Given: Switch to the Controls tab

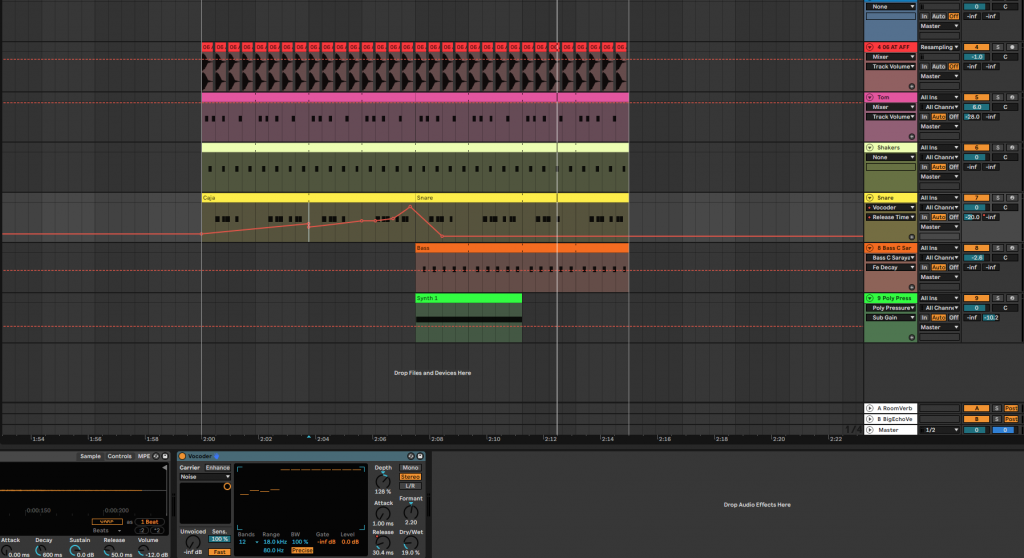Looking at the screenshot, I should click(x=120, y=456).
